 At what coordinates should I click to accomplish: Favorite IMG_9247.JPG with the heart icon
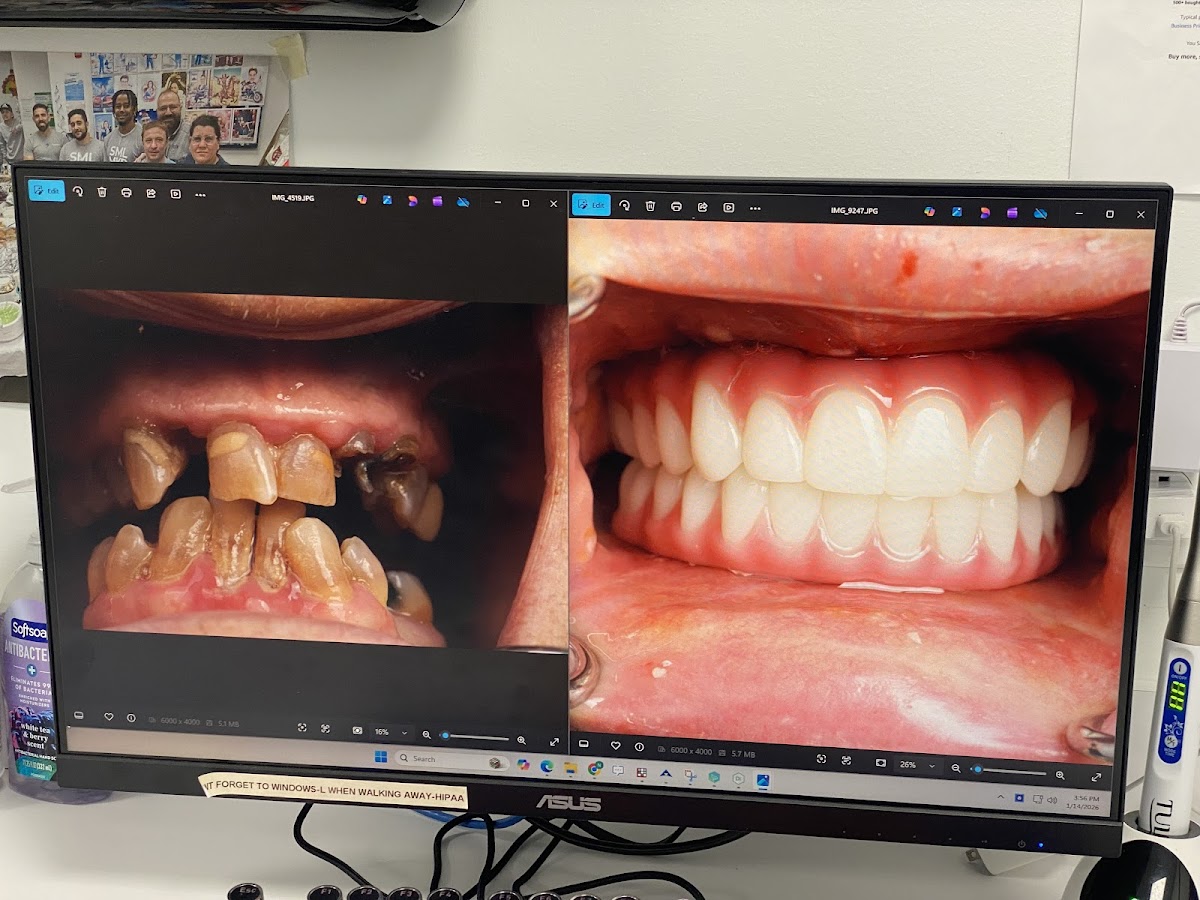pyautogui.click(x=615, y=746)
